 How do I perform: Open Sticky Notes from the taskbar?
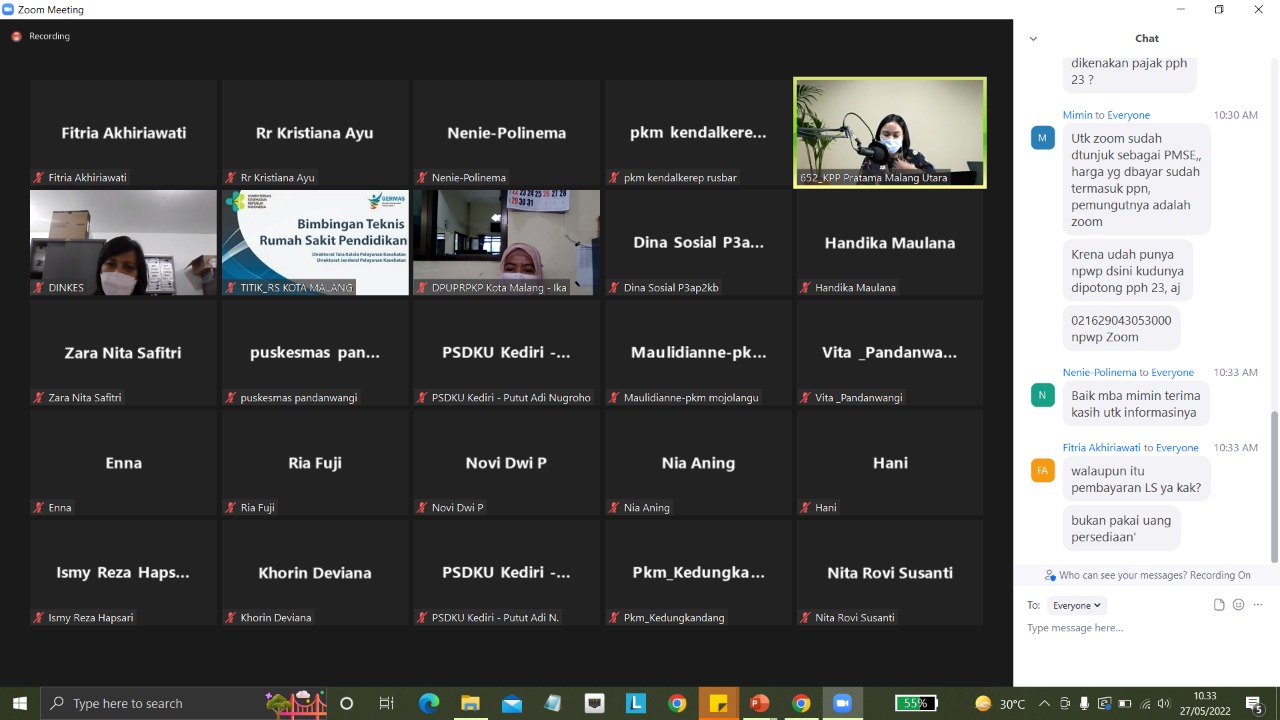718,703
